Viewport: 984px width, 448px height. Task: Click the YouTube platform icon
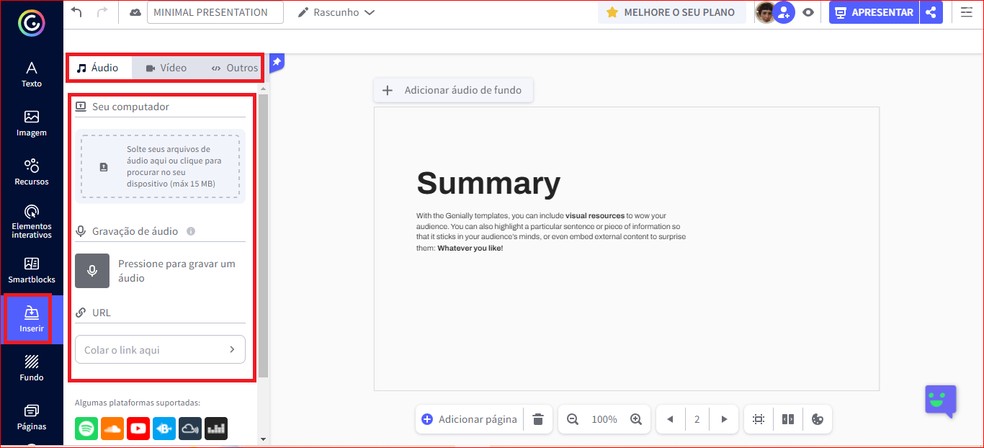(138, 428)
